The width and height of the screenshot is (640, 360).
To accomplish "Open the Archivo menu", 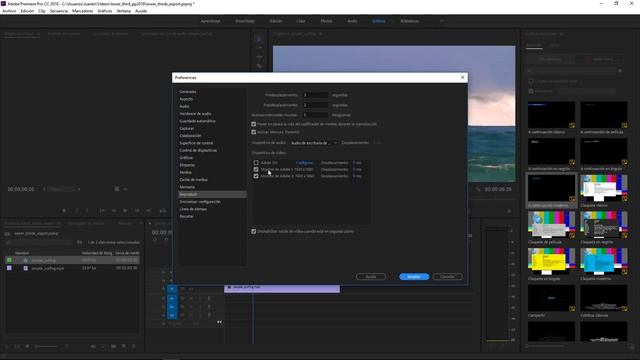I will (x=9, y=11).
